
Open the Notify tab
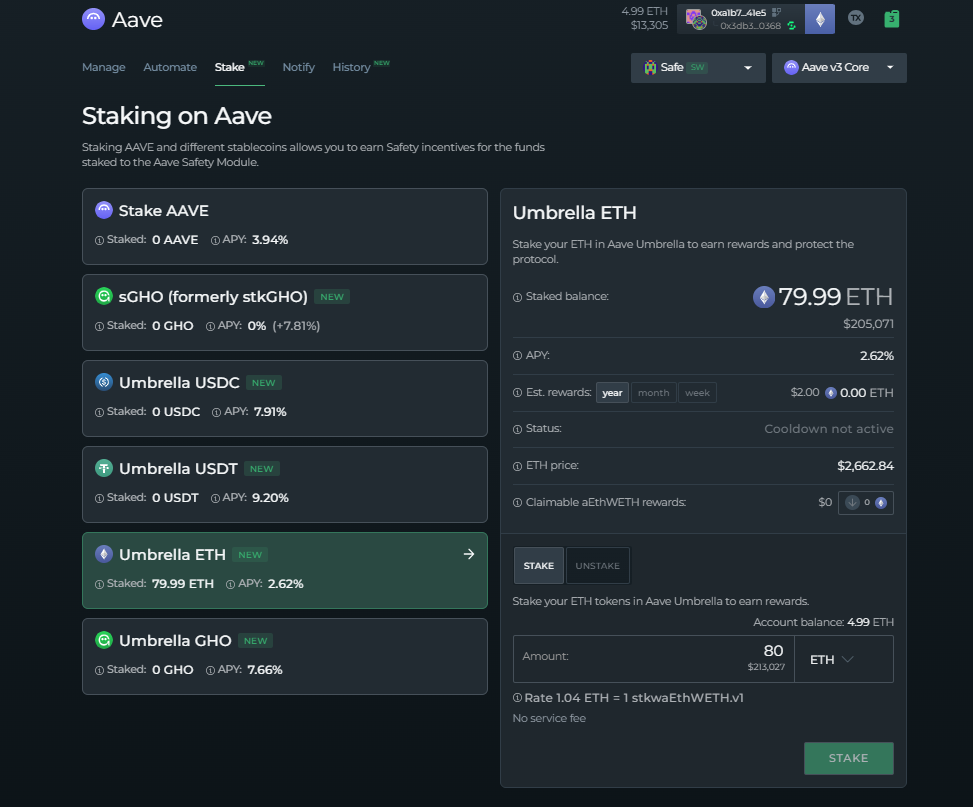pyautogui.click(x=298, y=67)
